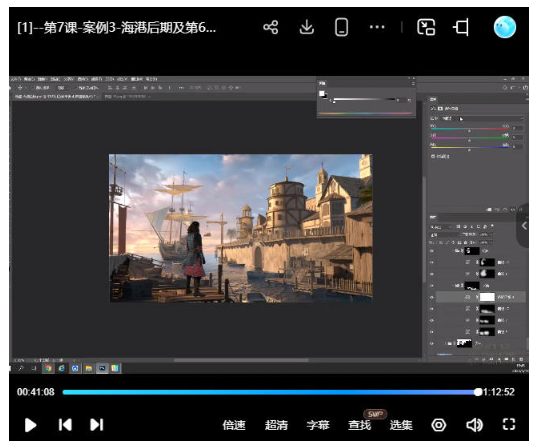Screen dimensions: 536x446
Task: Switch to mini window picture-in-picture mode
Action: click(x=426, y=27)
